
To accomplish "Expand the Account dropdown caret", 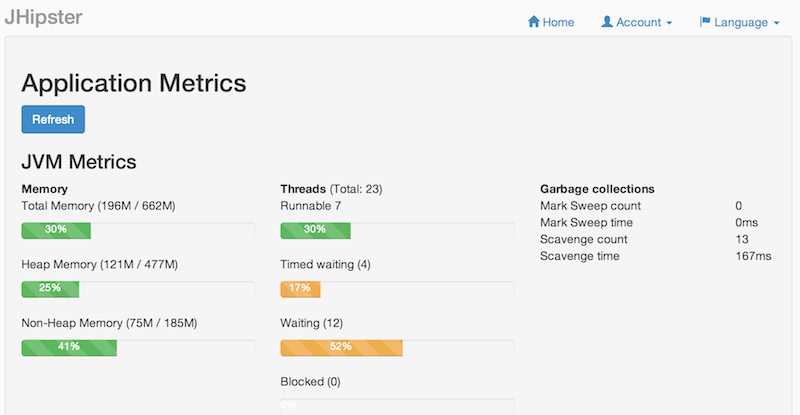I will pos(669,23).
